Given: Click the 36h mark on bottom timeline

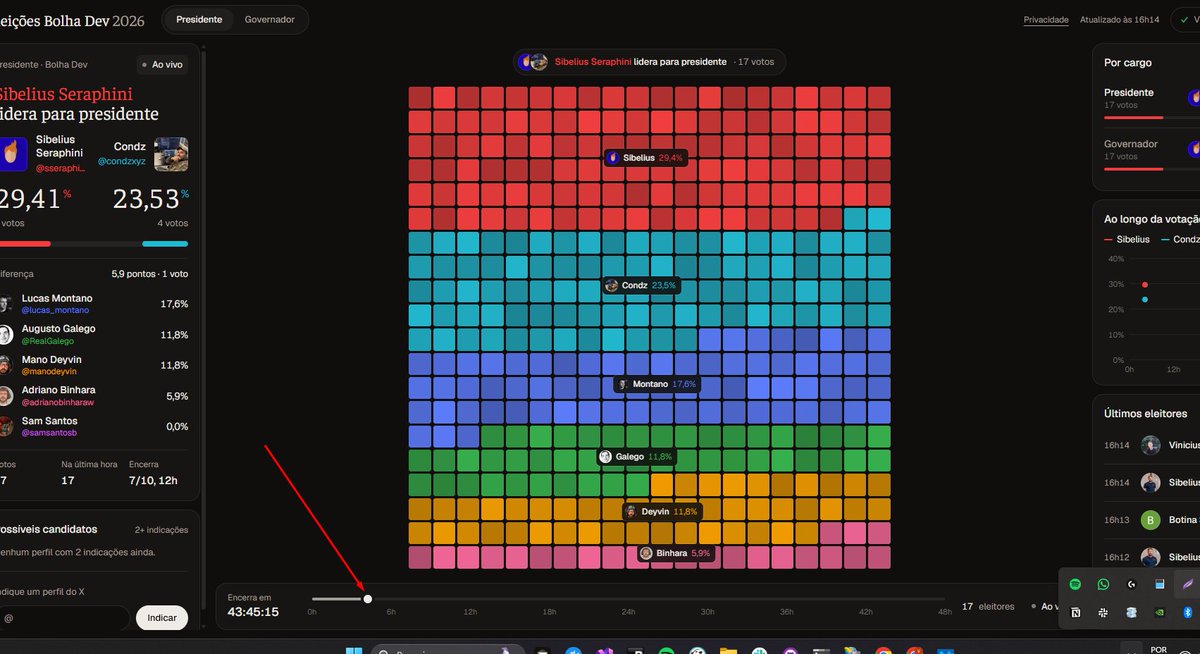Looking at the screenshot, I should 787,610.
